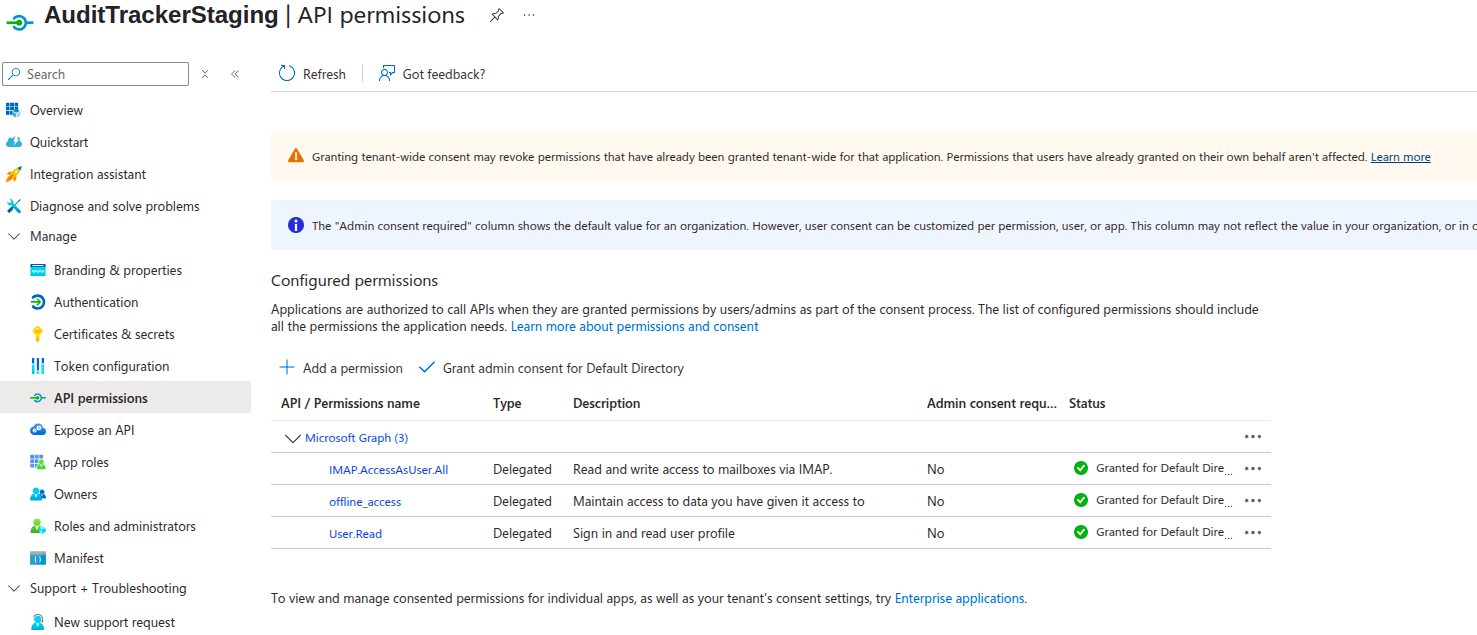The height and width of the screenshot is (635, 1477).
Task: Click the Description column header
Action: coord(606,404)
